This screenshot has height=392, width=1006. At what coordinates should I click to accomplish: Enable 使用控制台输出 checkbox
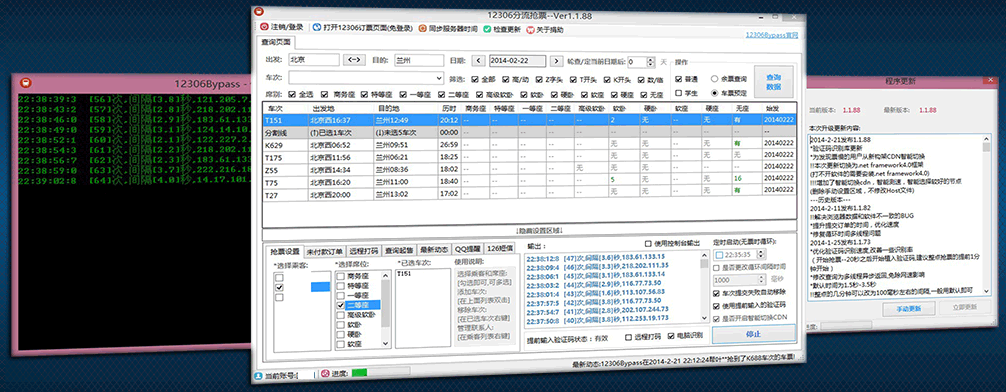(649, 244)
